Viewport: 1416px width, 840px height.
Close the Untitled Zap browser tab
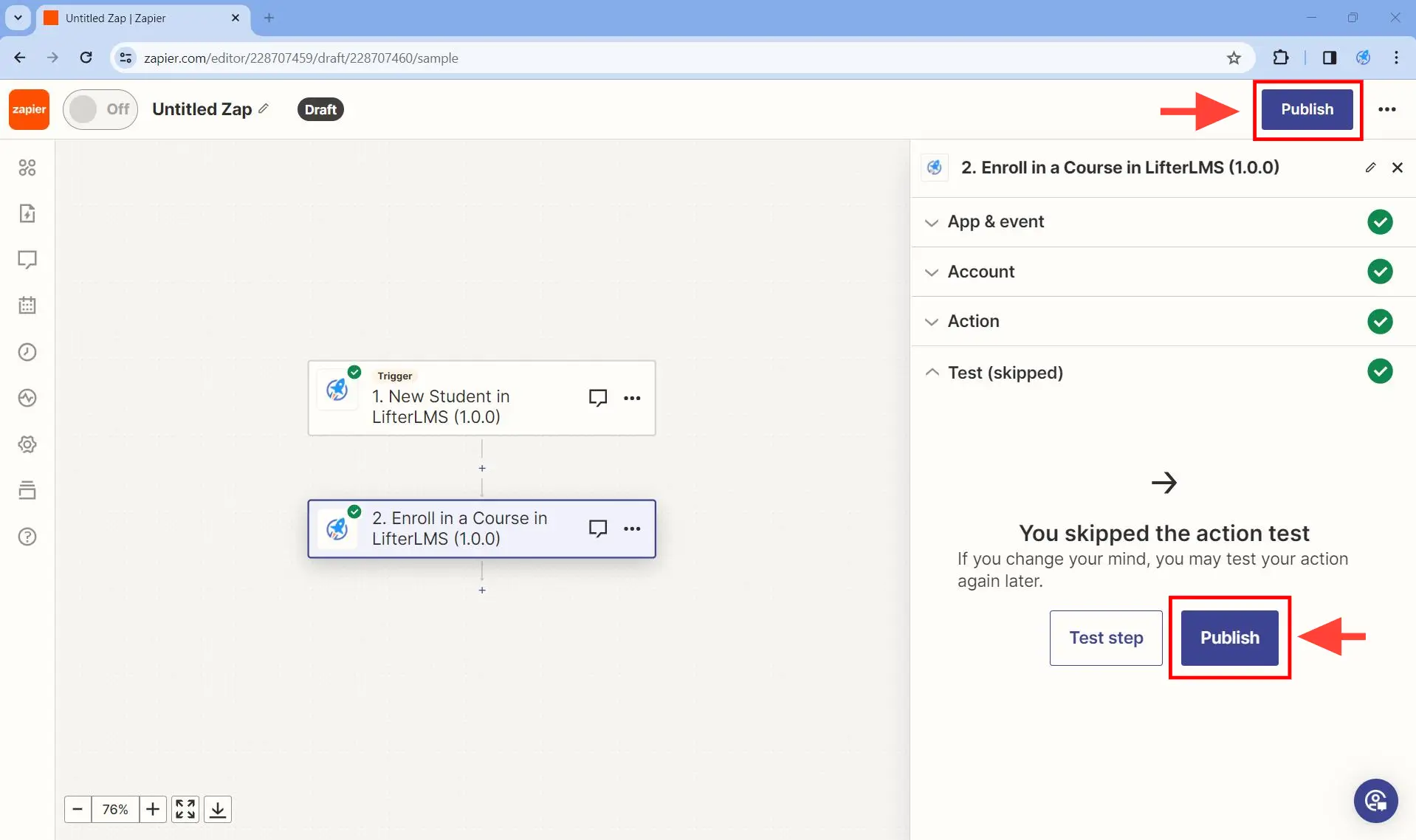(236, 18)
